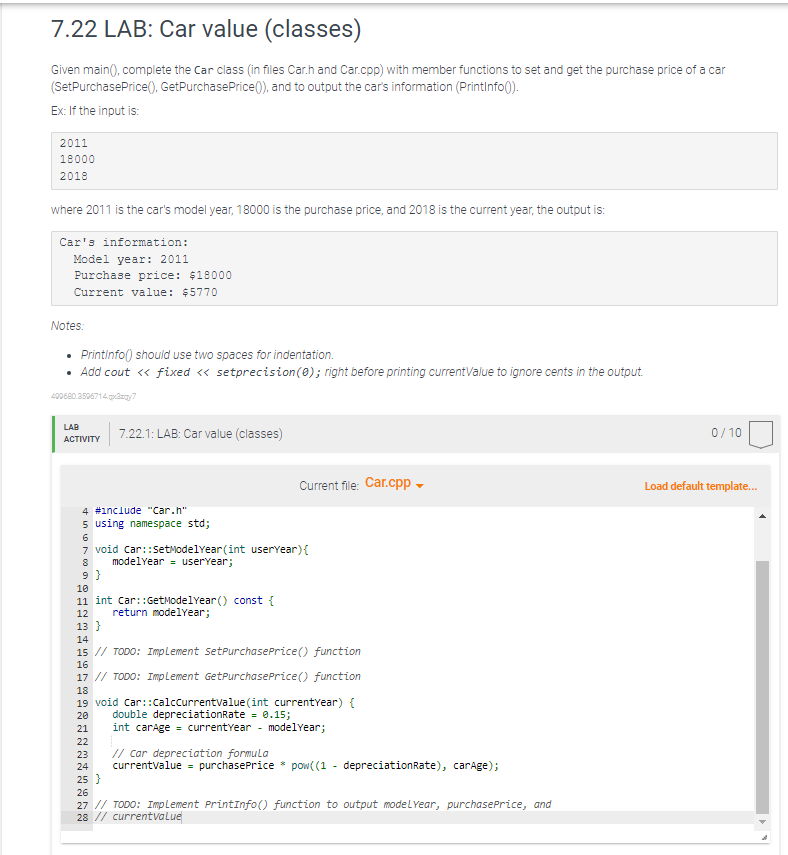This screenshot has height=855, width=788.
Task: Click the TODO comment for SetPurchasePrice
Action: pos(226,650)
